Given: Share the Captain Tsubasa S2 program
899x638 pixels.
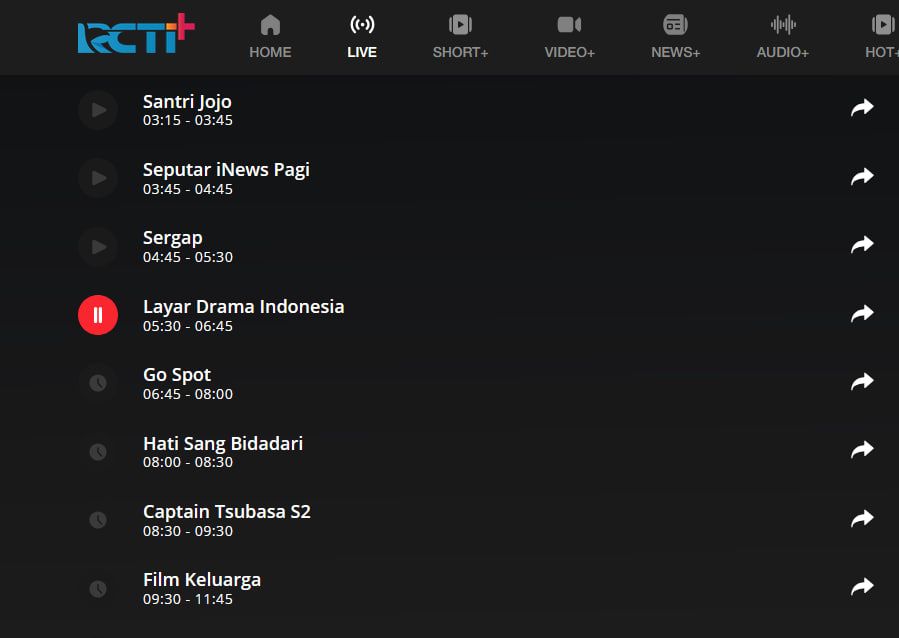Looking at the screenshot, I should [x=861, y=519].
